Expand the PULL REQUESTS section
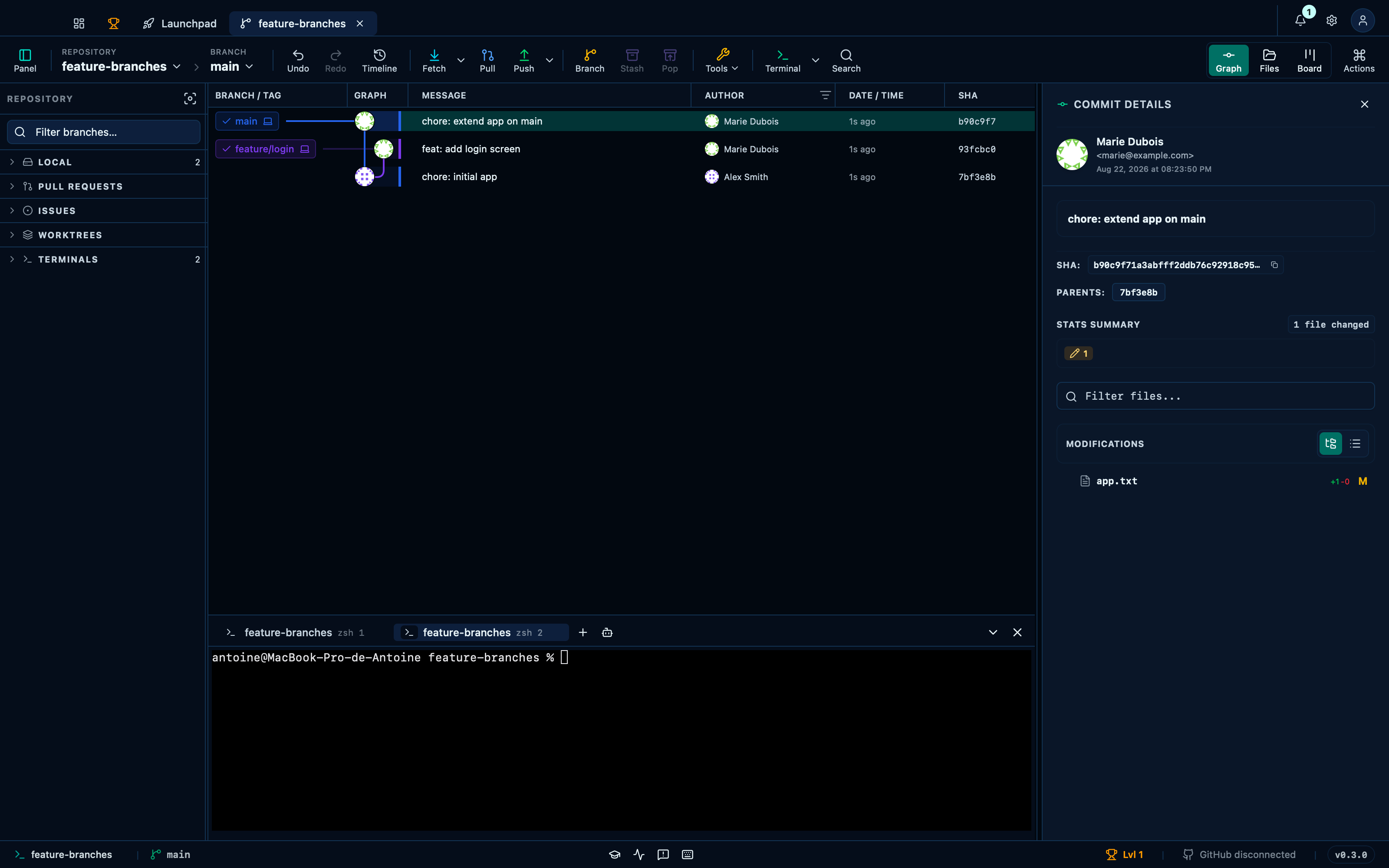The image size is (1389, 868). (x=103, y=187)
